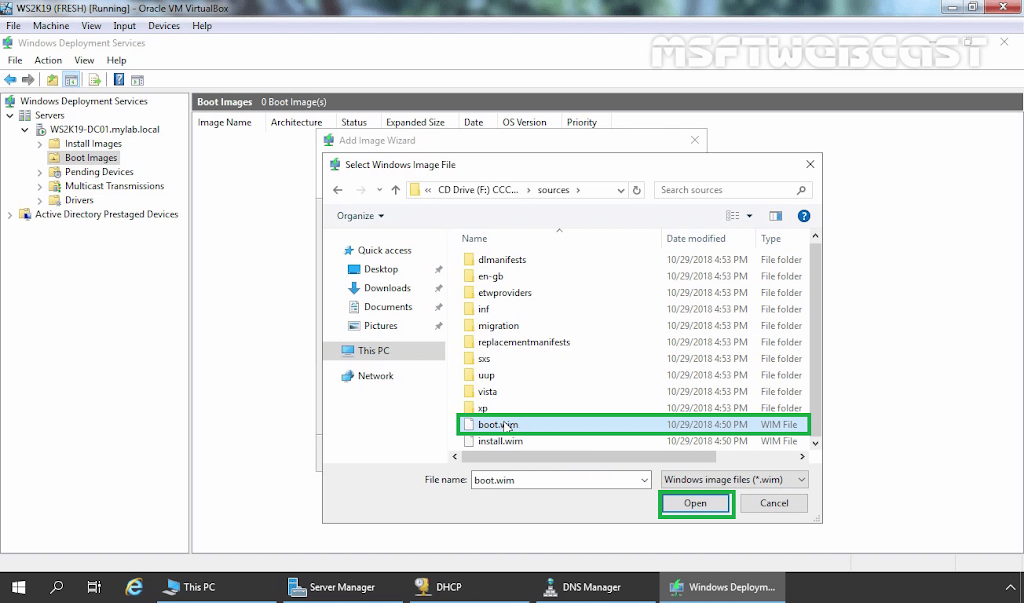Go back in the file dialog navigation

(338, 190)
